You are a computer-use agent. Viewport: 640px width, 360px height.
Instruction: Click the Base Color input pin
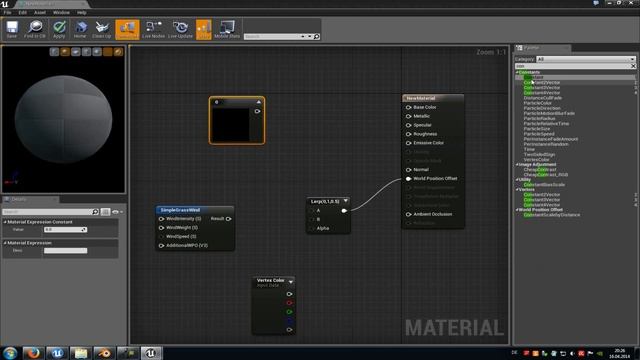pos(408,107)
